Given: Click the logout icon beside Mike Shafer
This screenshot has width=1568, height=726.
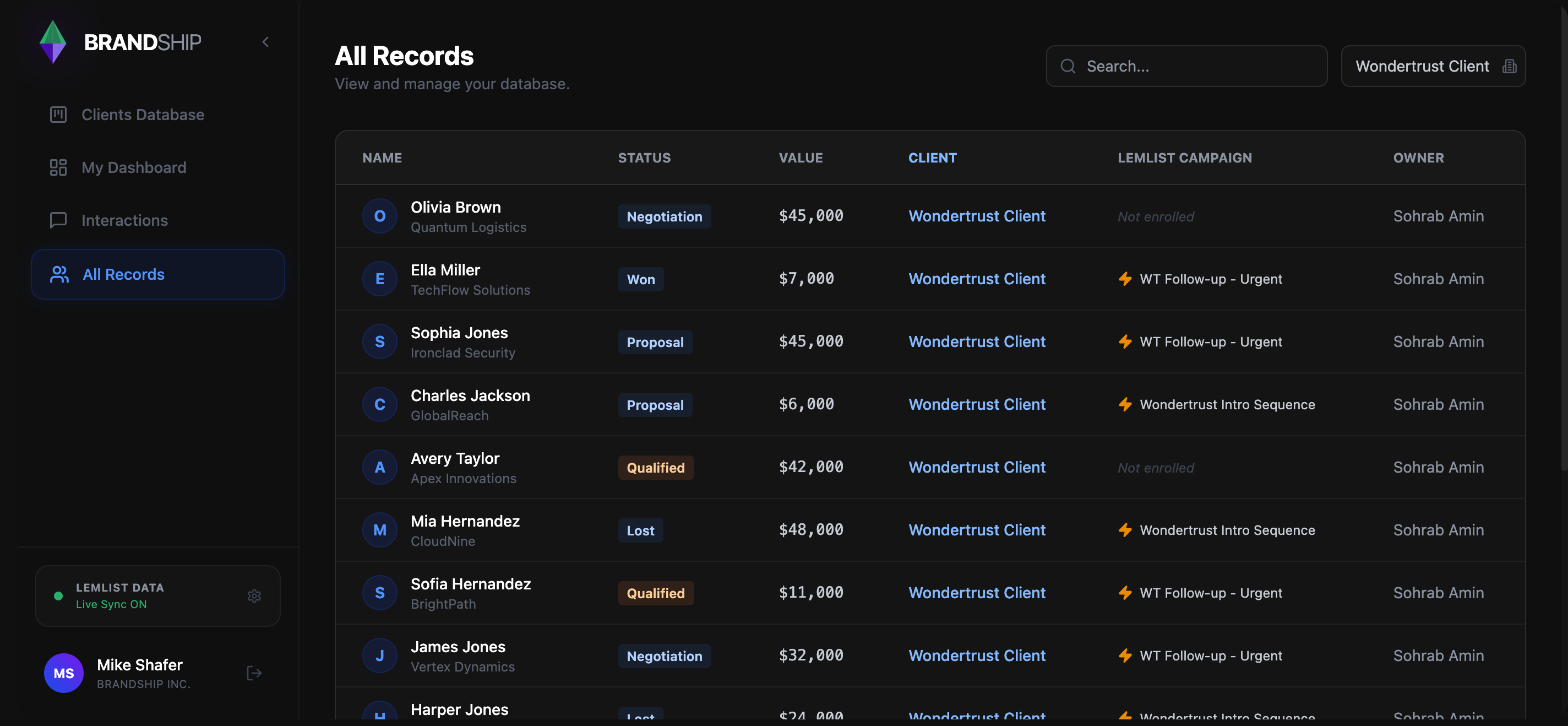Looking at the screenshot, I should click(x=254, y=673).
